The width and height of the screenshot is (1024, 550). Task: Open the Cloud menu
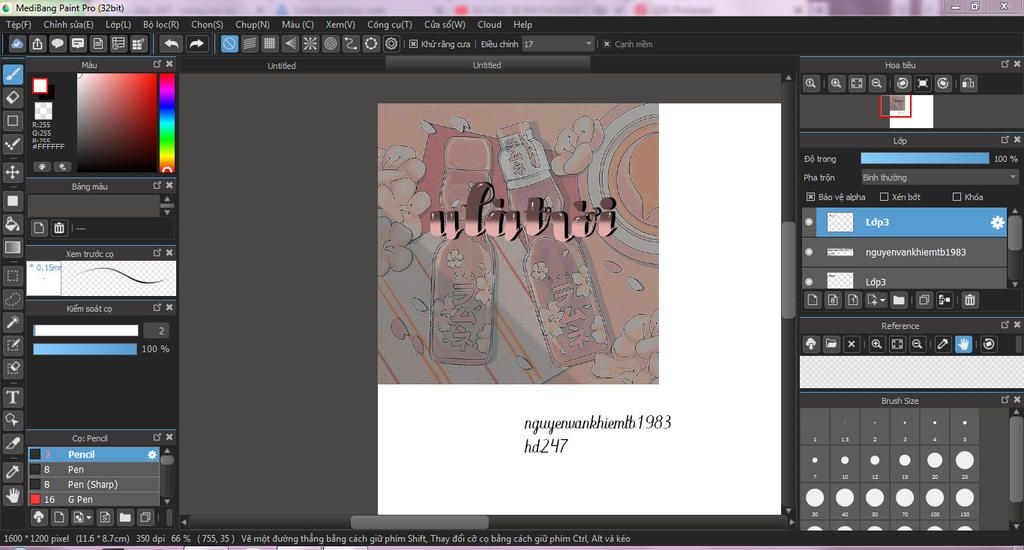pos(489,24)
